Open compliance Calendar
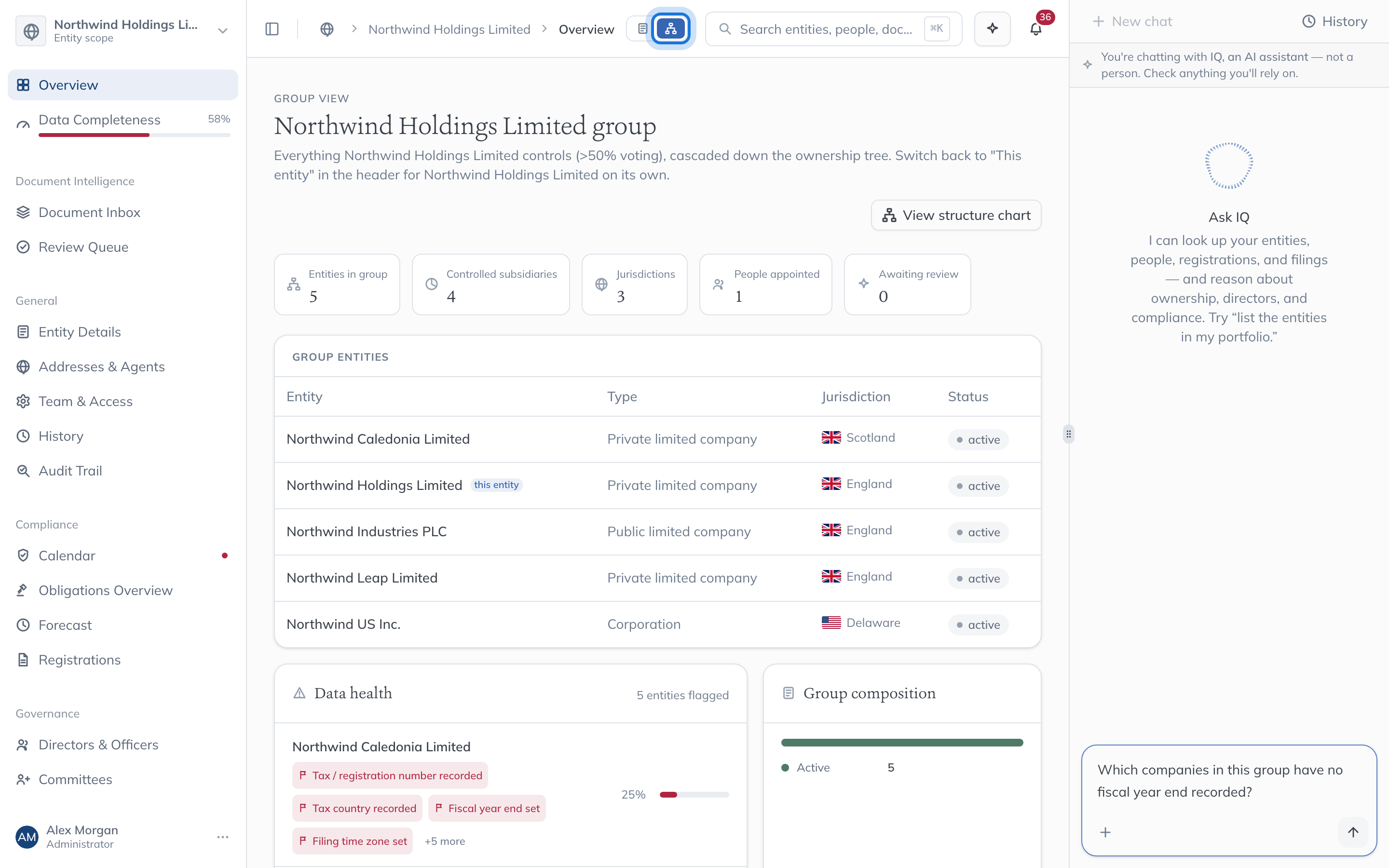Viewport: 1389px width, 868px height. (x=123, y=556)
